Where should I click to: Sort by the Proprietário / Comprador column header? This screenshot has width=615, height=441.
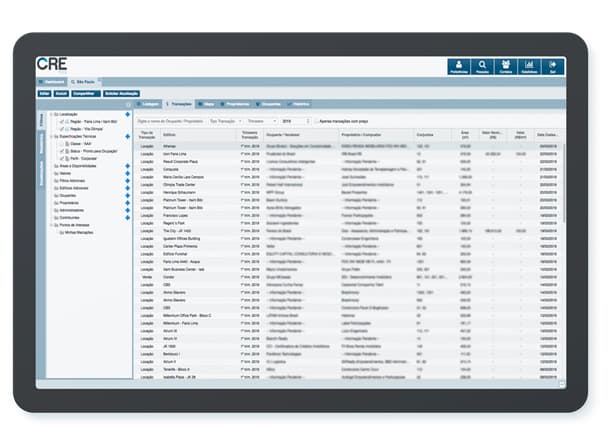376,135
